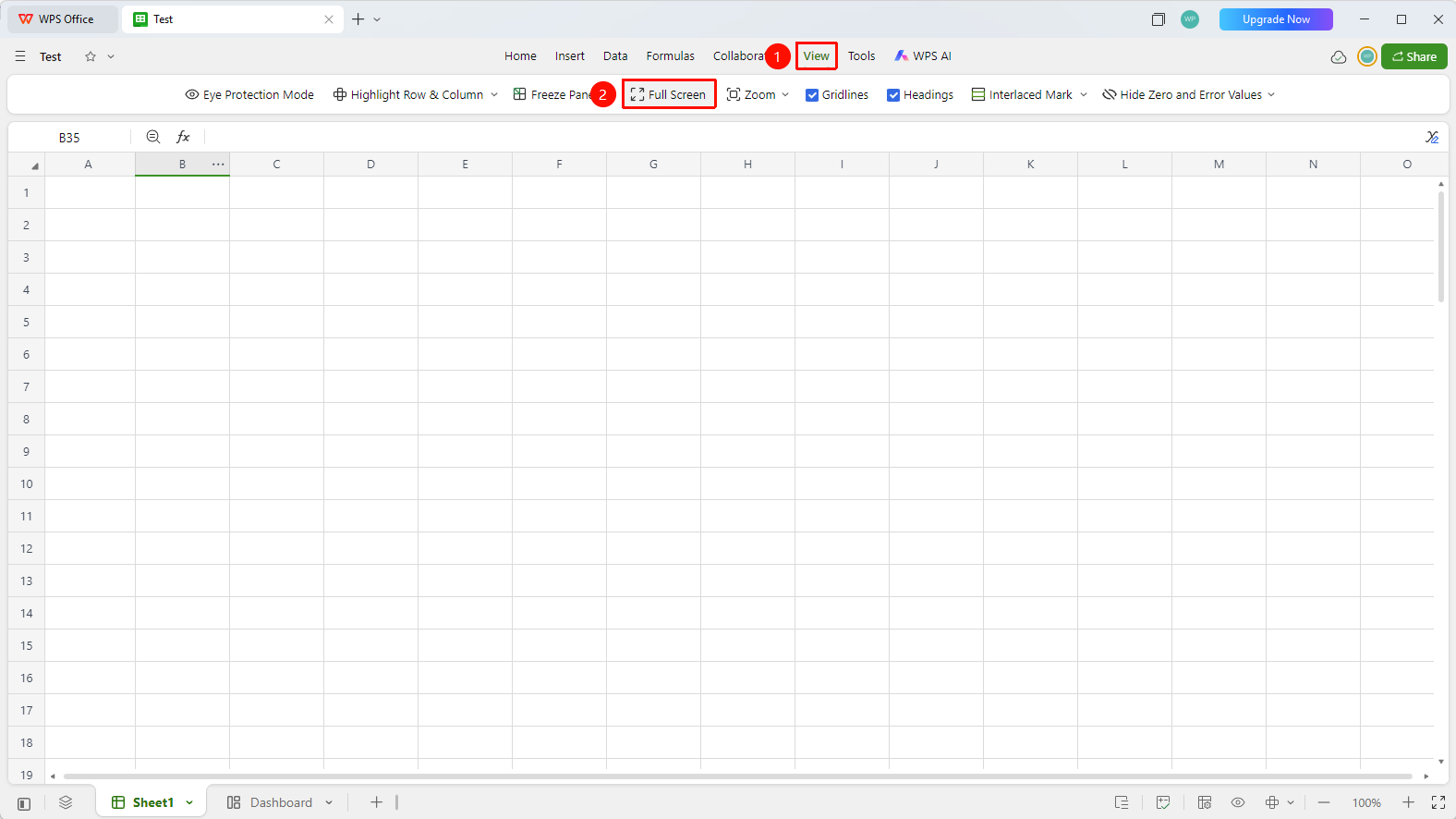Click the status bar reading-mode crosshair icon
The width and height of the screenshot is (1456, 819).
click(1272, 802)
